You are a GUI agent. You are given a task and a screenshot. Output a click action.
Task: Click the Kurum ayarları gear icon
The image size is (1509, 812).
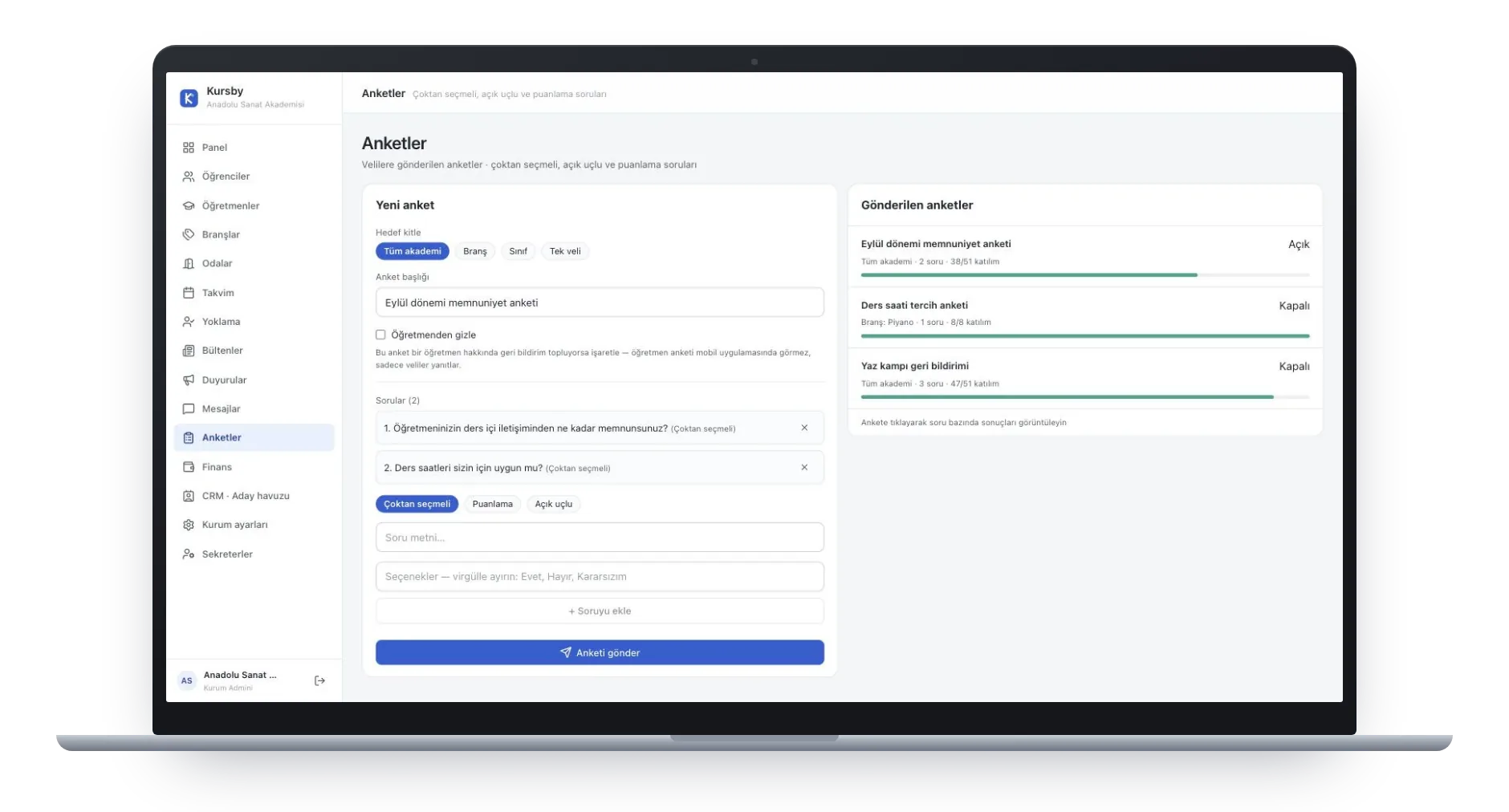pos(189,525)
